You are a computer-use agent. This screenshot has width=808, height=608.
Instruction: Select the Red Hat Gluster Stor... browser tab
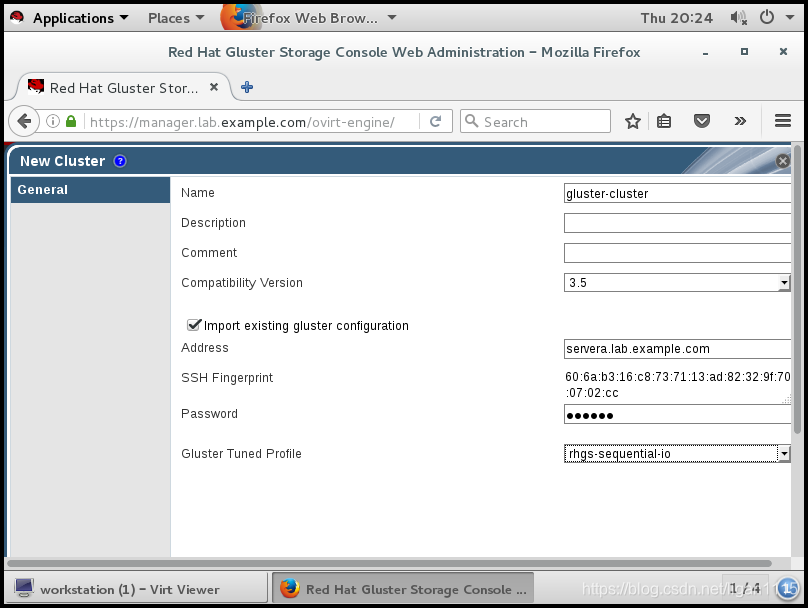pos(124,88)
